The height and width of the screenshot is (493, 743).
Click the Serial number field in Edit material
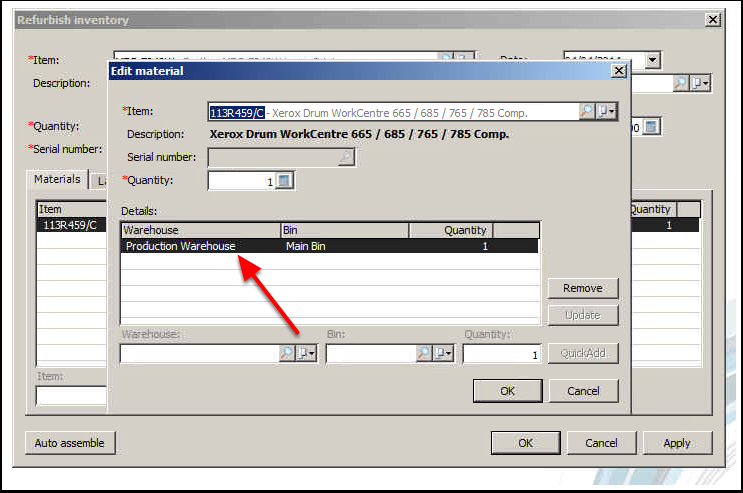click(281, 157)
